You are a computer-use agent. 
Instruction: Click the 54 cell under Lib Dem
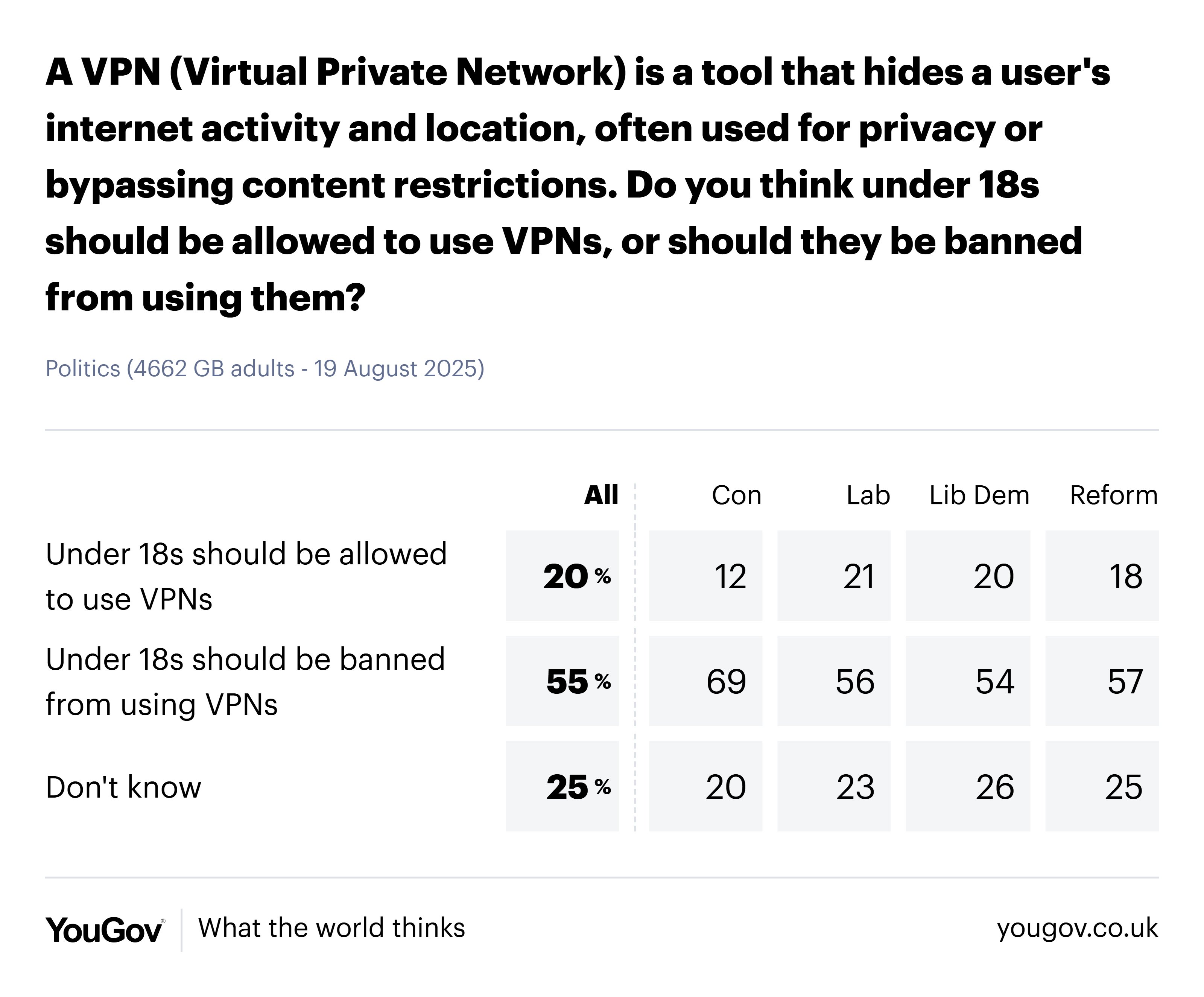tap(968, 681)
